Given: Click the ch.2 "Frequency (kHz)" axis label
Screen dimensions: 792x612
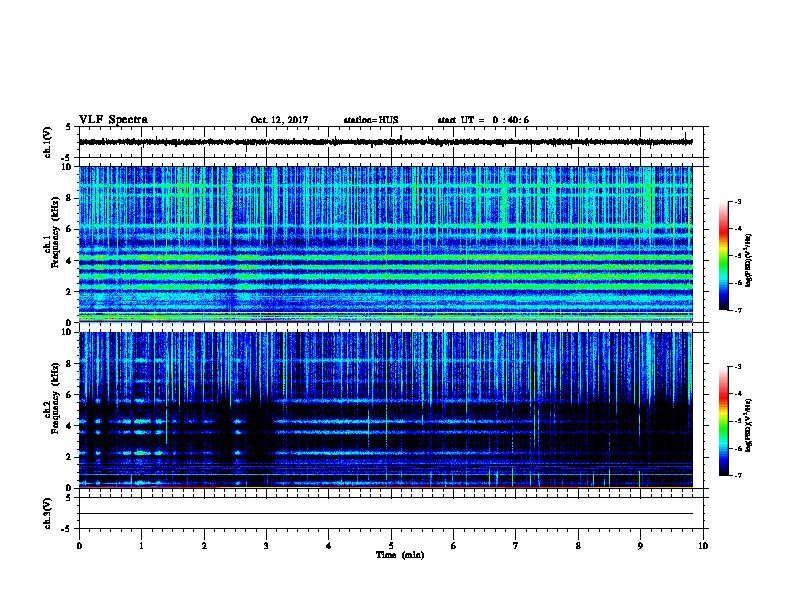Looking at the screenshot, I should 56,398.
